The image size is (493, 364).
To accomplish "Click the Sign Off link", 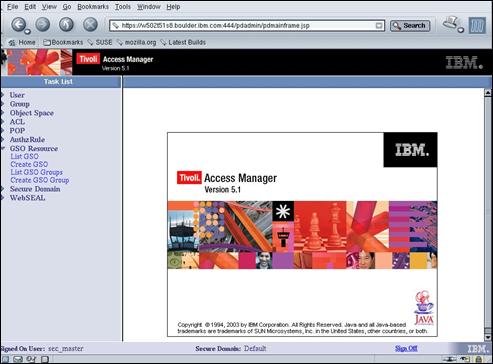I will (x=406, y=349).
